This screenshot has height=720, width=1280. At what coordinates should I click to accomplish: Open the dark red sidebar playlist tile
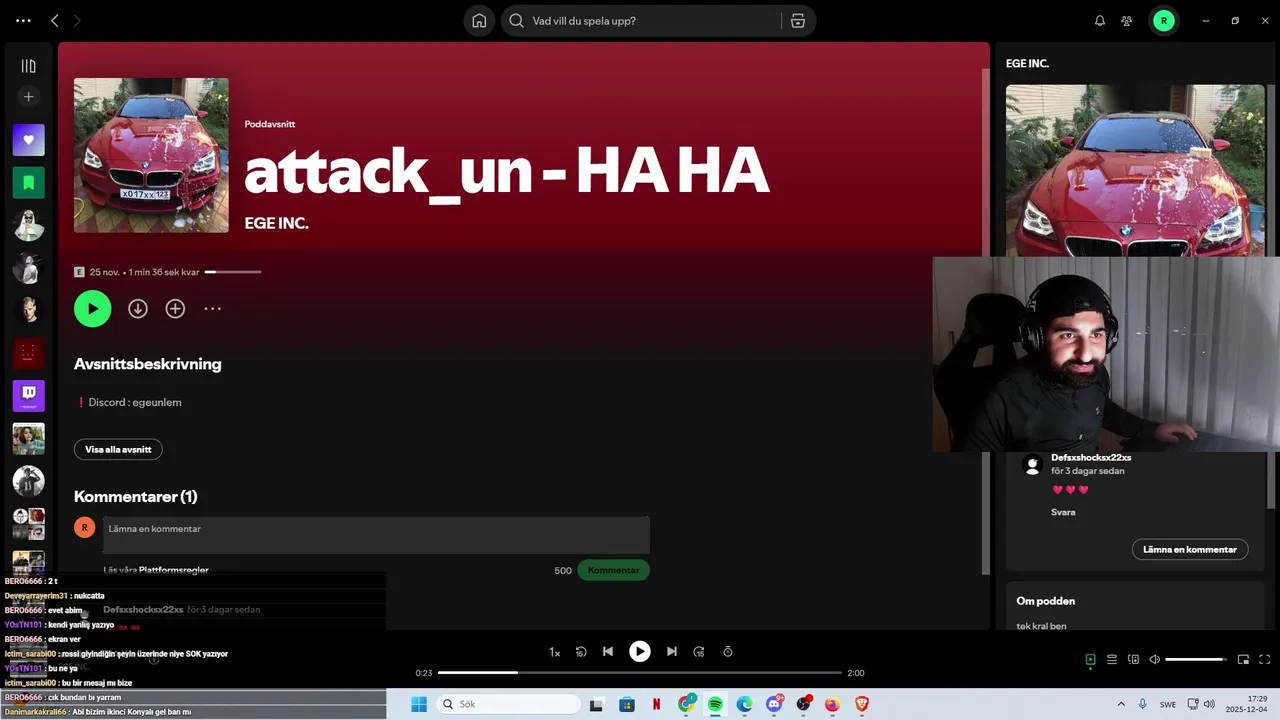coord(28,353)
